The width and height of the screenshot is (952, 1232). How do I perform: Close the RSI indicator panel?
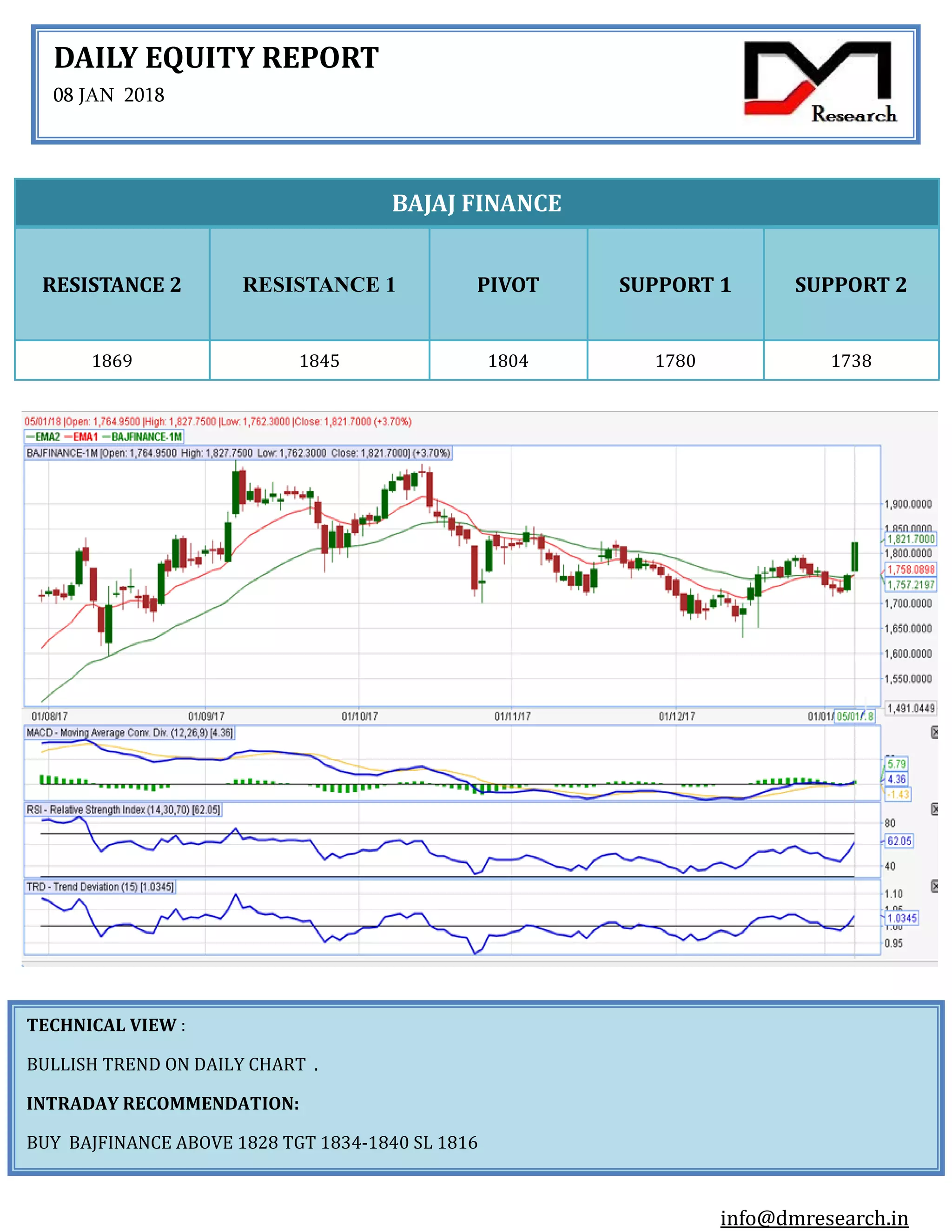coord(934,809)
